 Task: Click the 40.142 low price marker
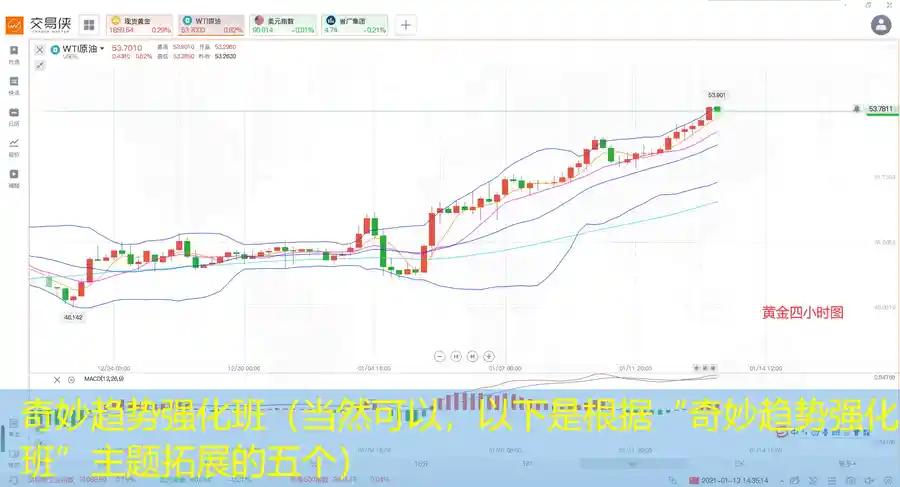[73, 317]
